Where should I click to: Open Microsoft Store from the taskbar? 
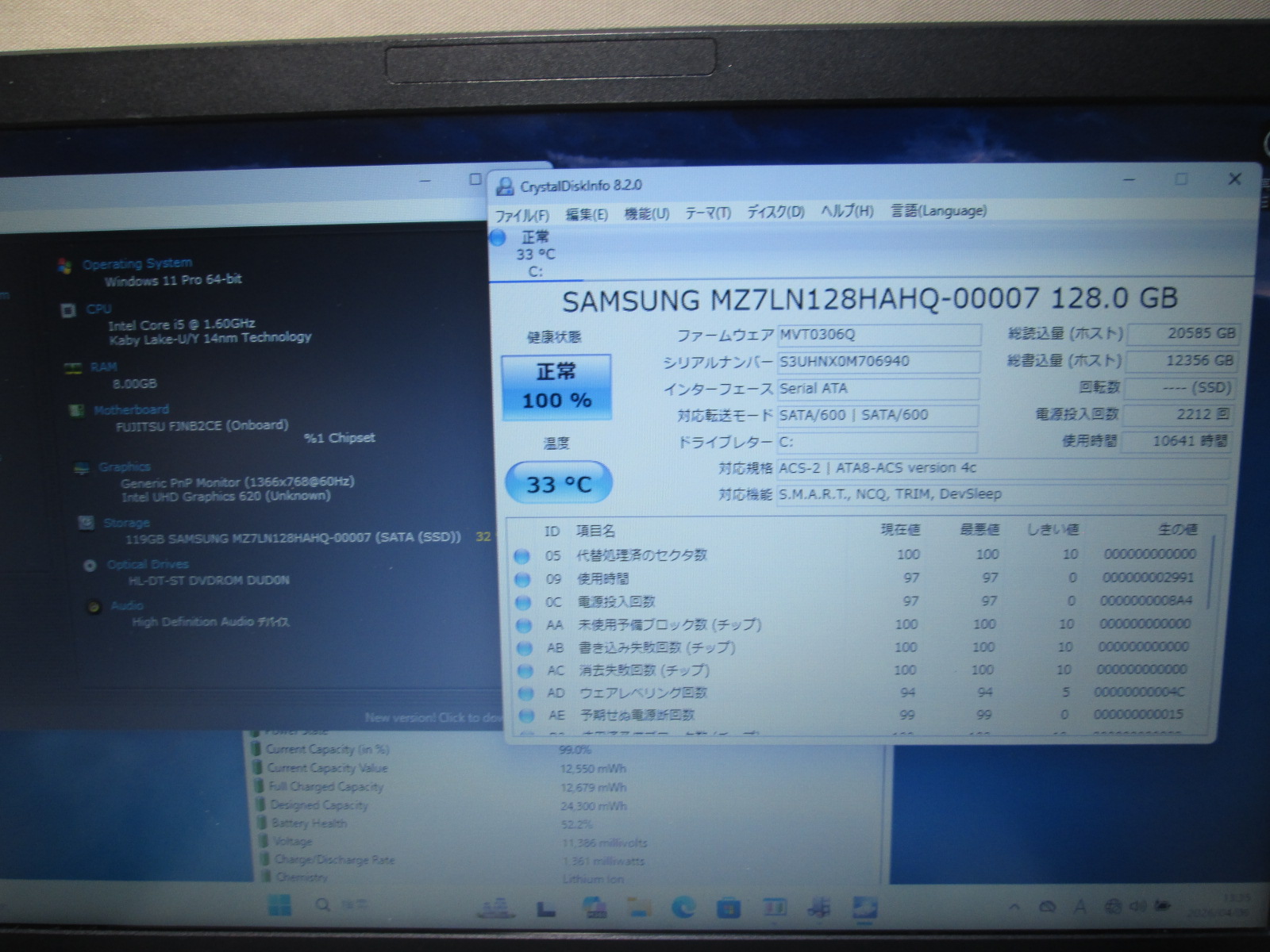[728, 907]
